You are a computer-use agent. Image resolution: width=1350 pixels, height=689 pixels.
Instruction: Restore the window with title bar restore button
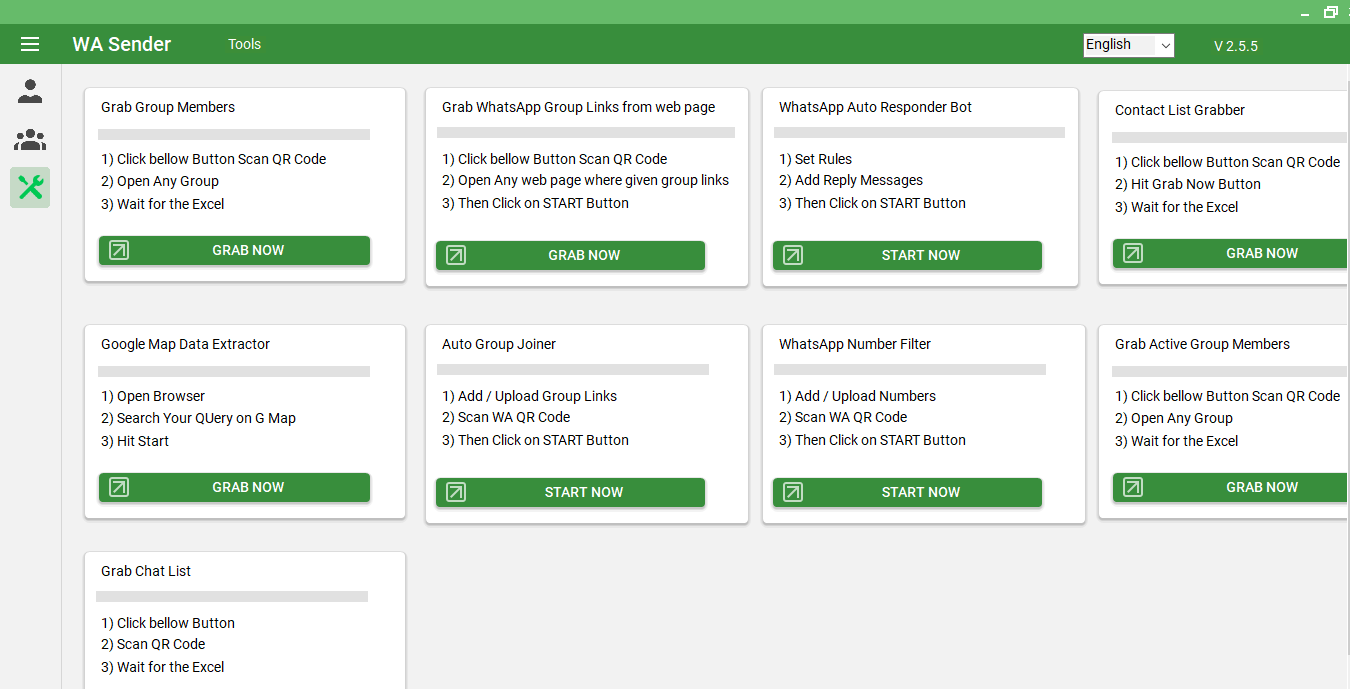1331,12
